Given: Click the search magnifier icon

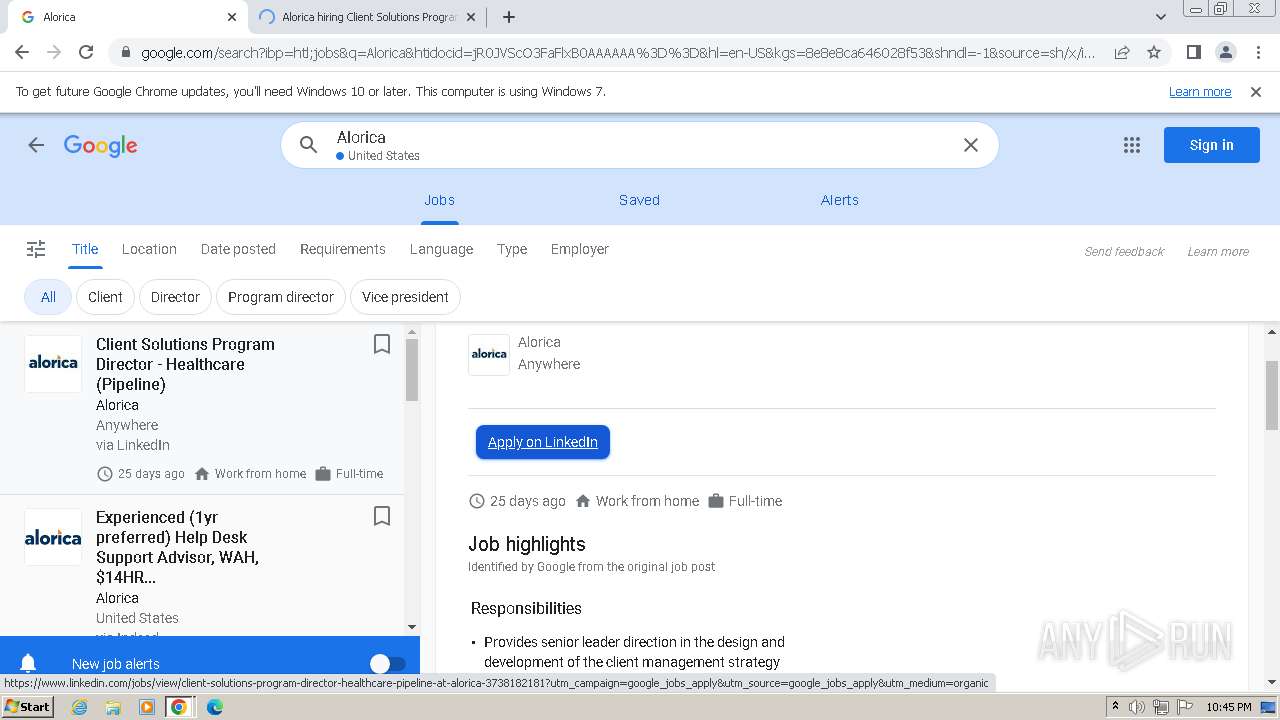Looking at the screenshot, I should click(309, 145).
